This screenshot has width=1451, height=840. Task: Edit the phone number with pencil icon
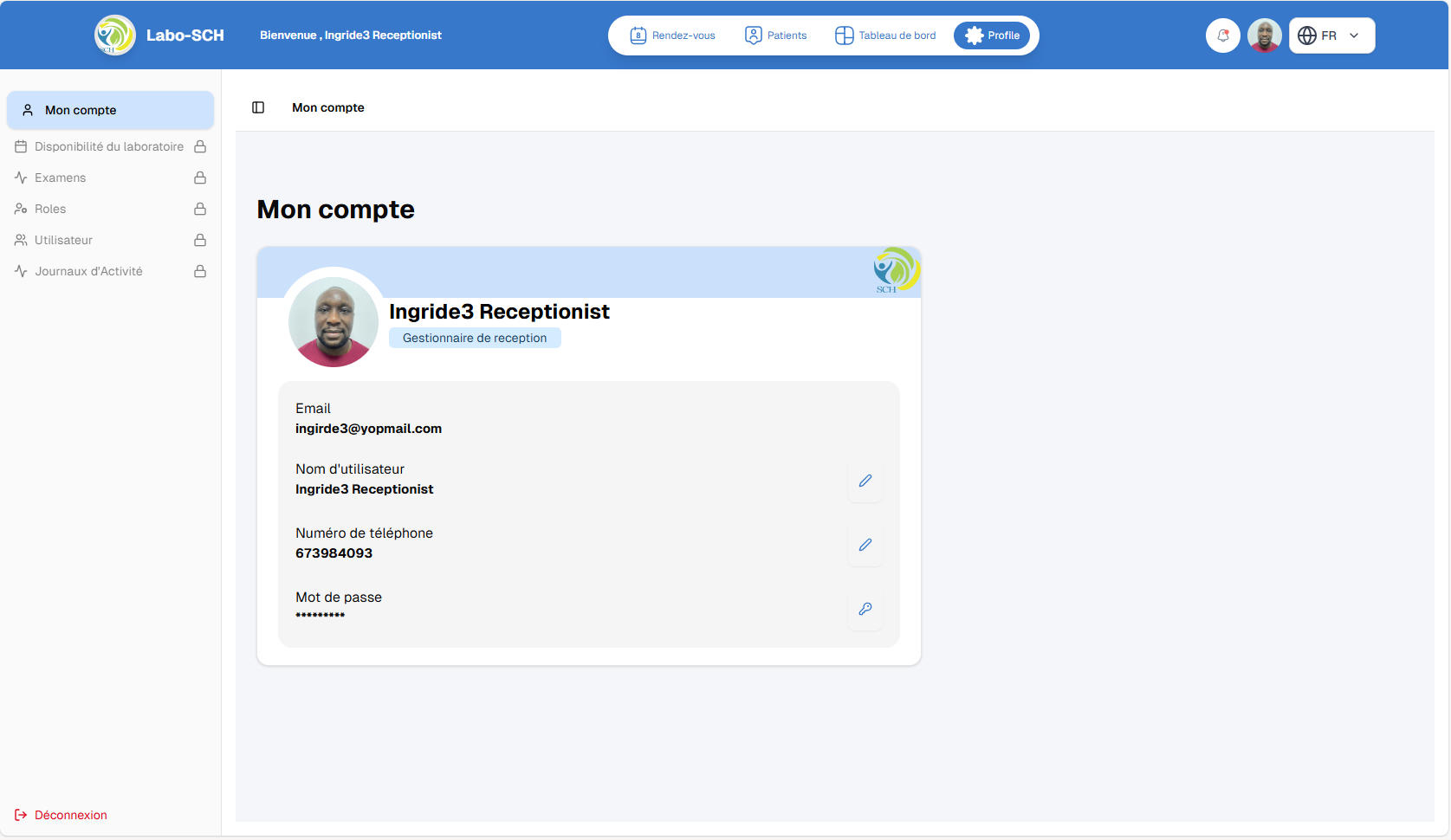(x=865, y=545)
